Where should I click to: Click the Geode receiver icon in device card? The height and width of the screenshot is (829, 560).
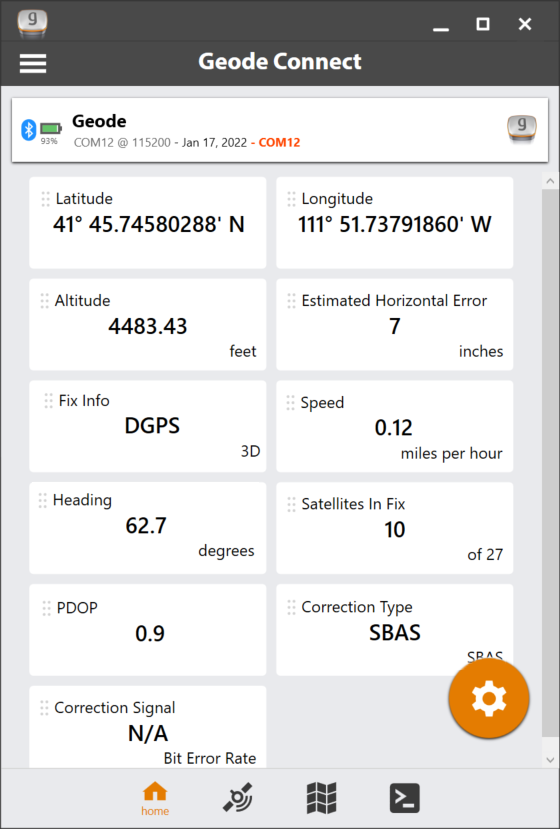[521, 128]
